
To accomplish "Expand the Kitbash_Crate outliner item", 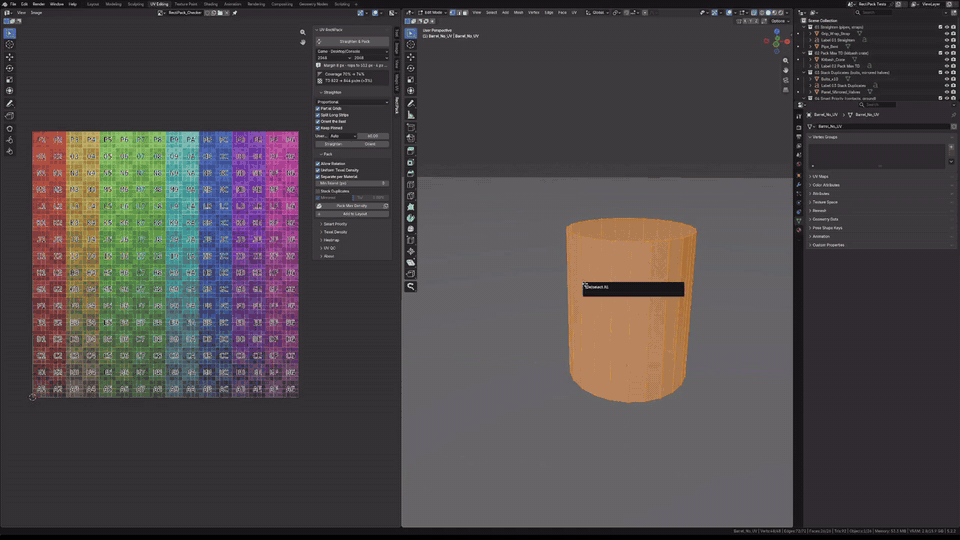I will [810, 59].
